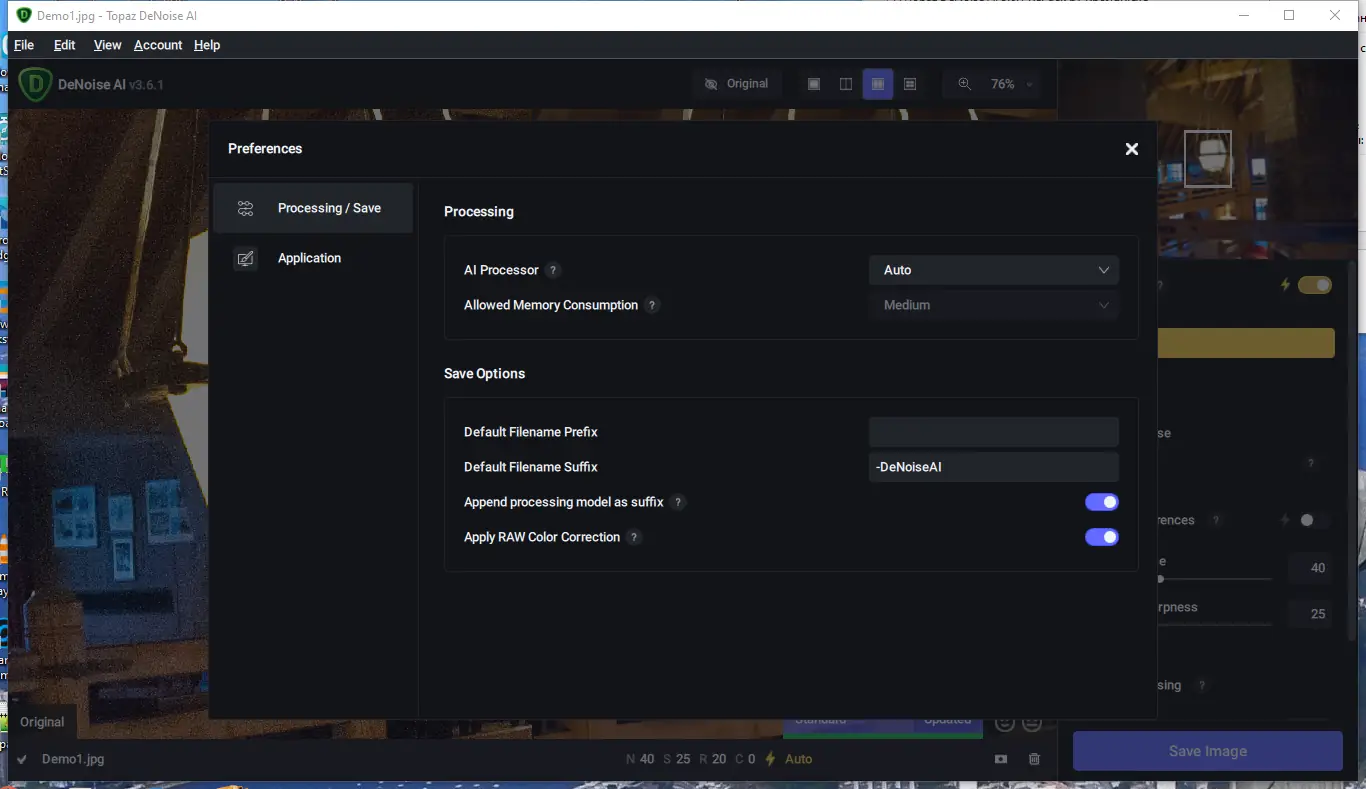This screenshot has height=789, width=1366.
Task: Click the Save Image button
Action: [x=1208, y=751]
